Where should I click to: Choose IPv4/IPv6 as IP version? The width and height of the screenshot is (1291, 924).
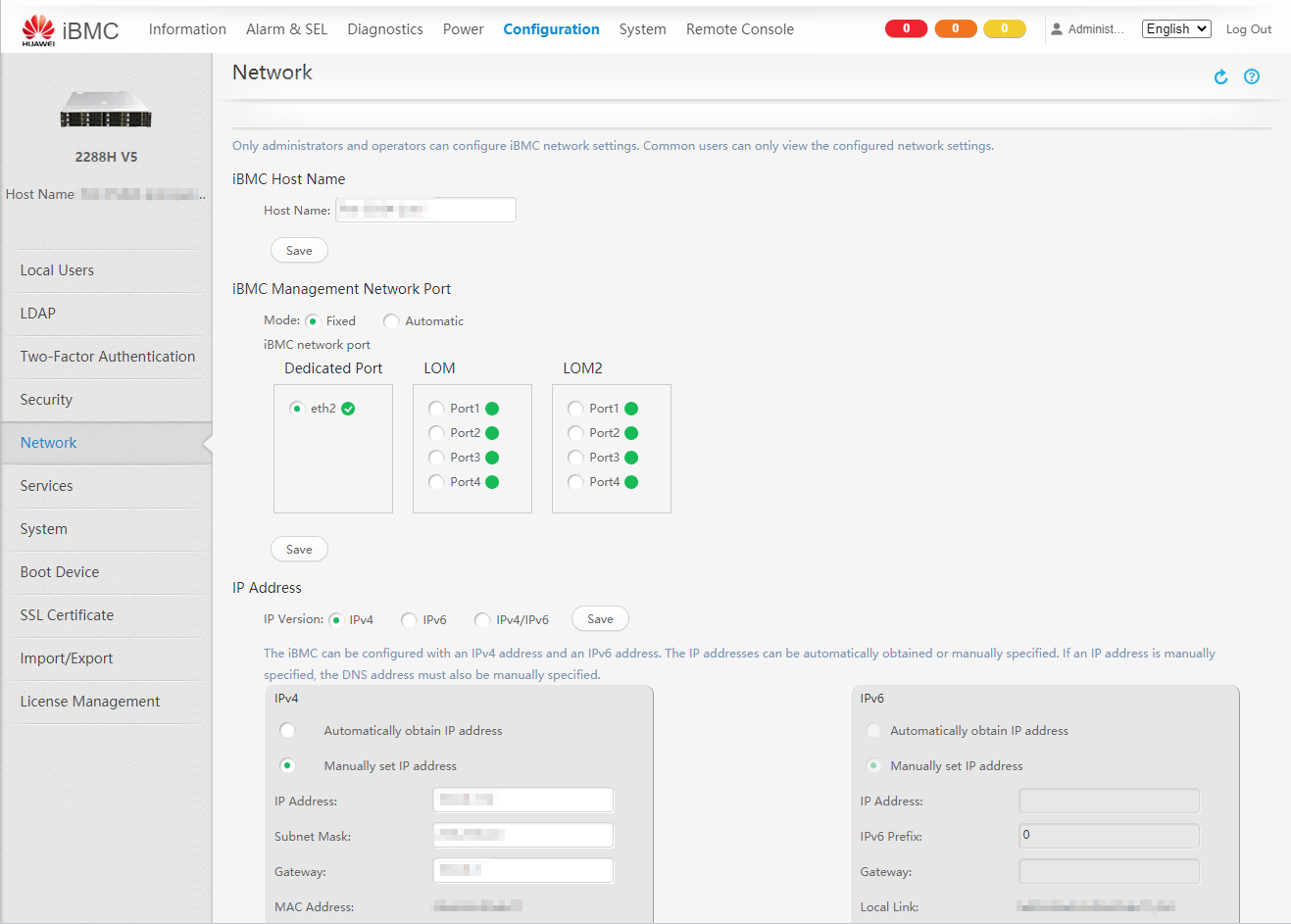(482, 619)
